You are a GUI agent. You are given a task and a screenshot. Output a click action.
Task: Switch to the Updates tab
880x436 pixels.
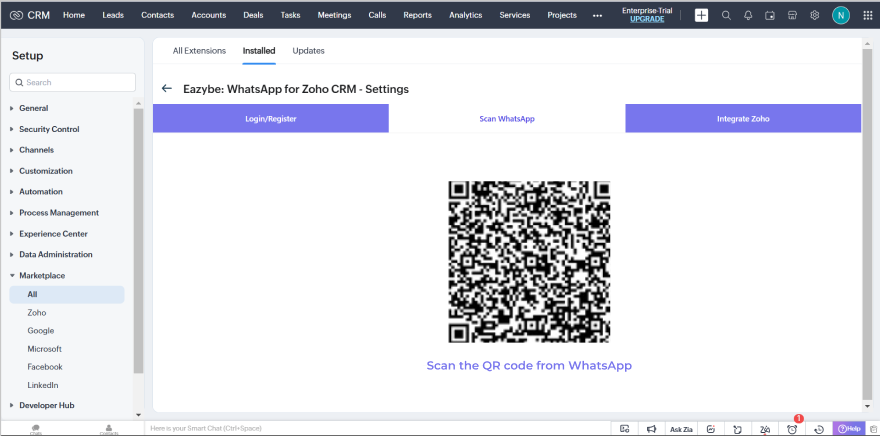point(308,51)
